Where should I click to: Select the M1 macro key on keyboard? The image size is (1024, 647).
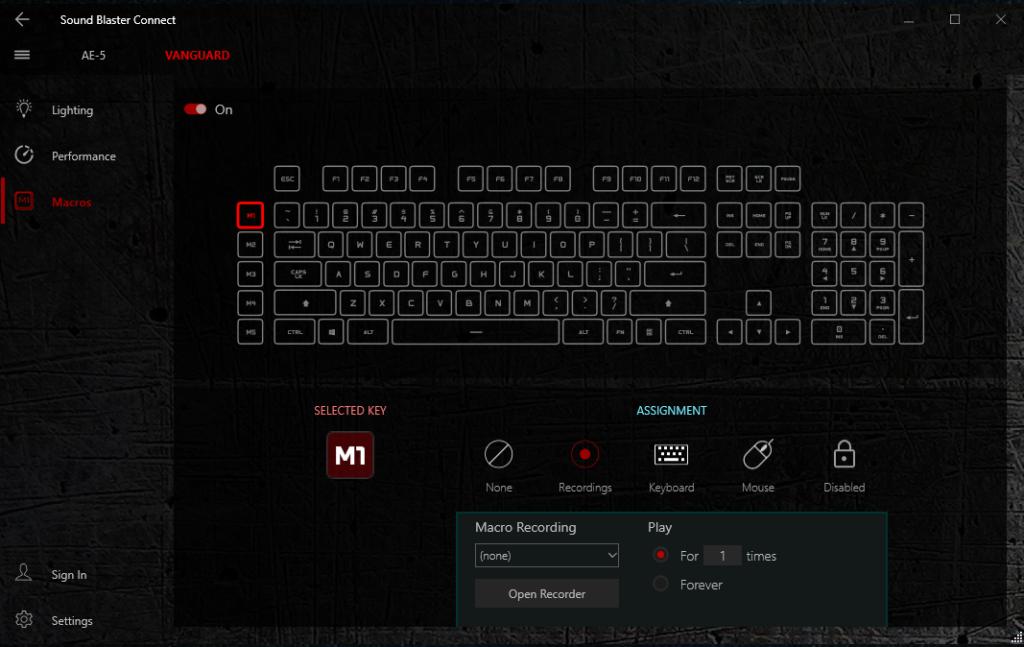tap(250, 215)
